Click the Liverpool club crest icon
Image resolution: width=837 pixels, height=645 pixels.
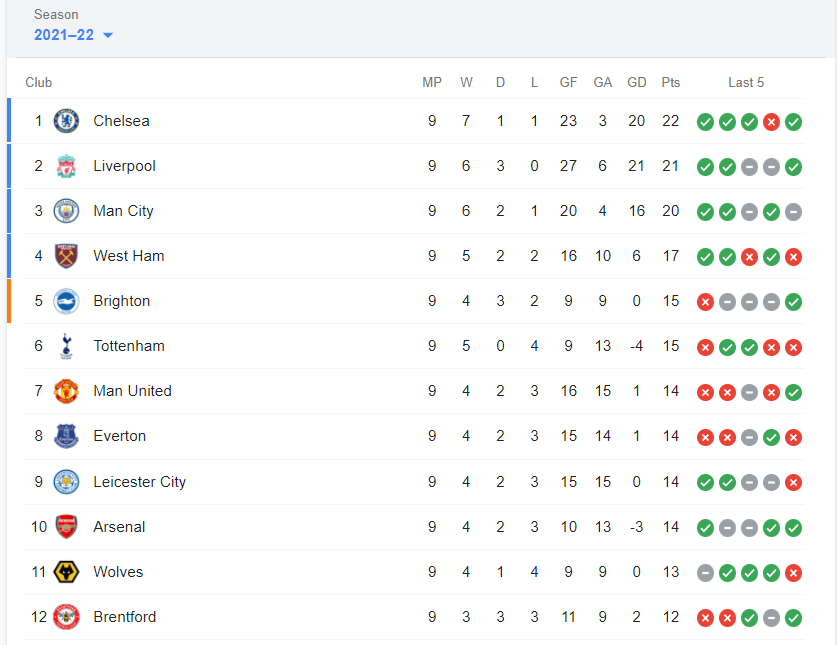tap(66, 166)
